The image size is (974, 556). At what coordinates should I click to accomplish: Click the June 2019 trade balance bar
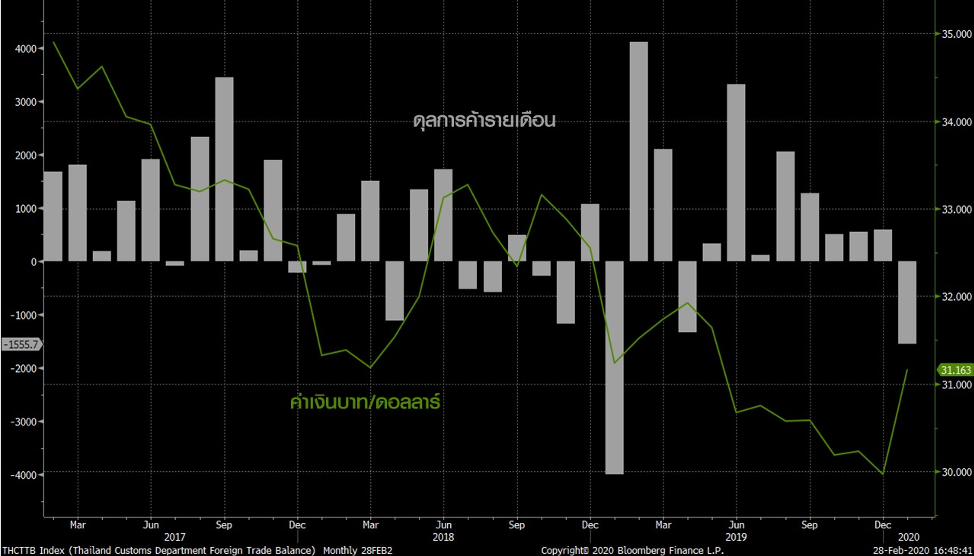tap(735, 172)
